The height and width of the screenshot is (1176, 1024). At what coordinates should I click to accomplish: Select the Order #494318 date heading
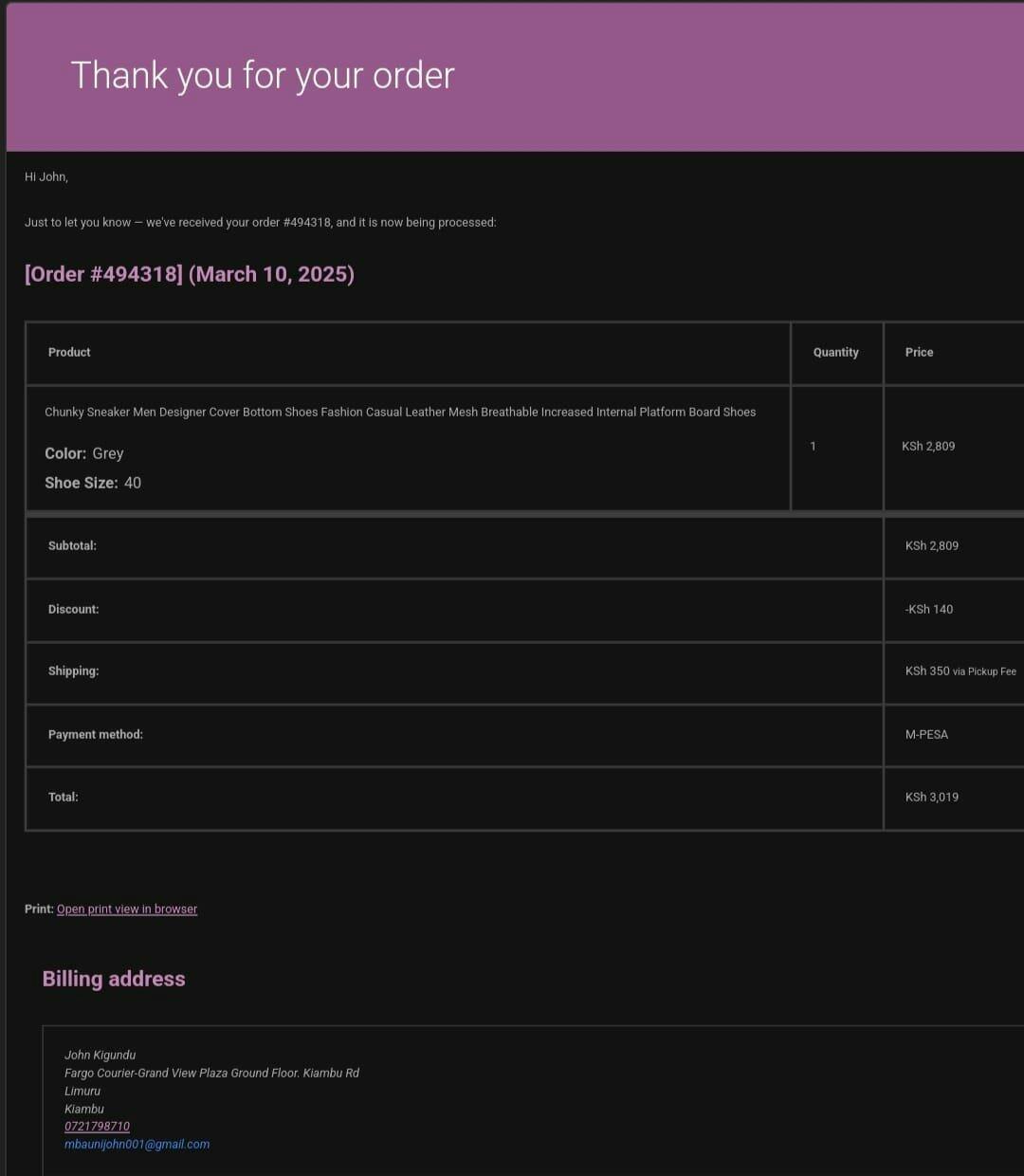pos(190,274)
